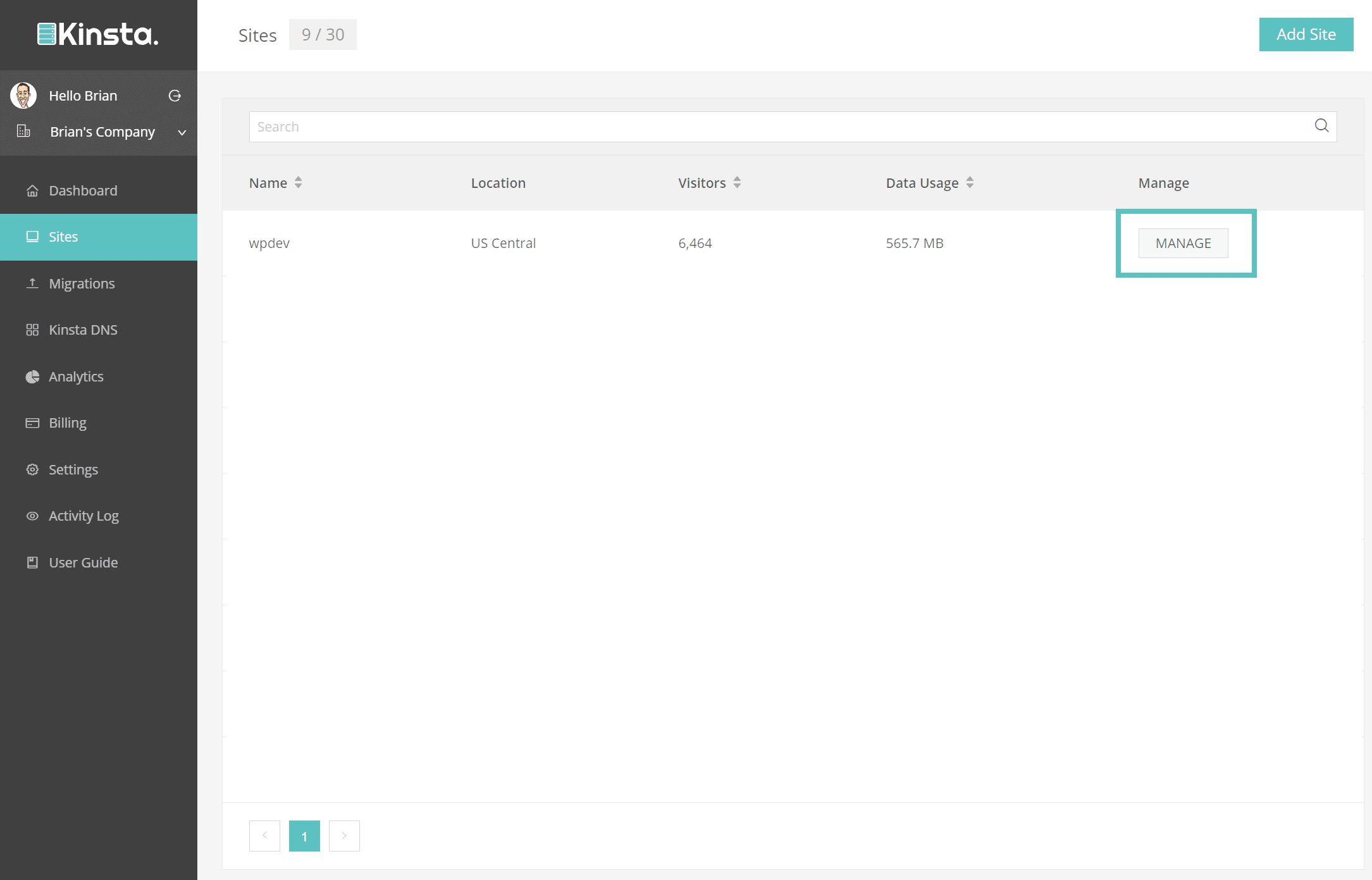Click the Analytics pie chart icon

pos(32,376)
